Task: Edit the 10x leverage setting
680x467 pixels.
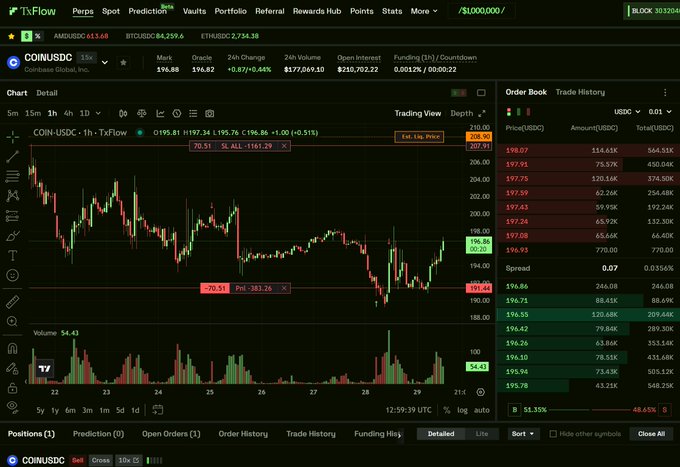Action: coord(128,460)
